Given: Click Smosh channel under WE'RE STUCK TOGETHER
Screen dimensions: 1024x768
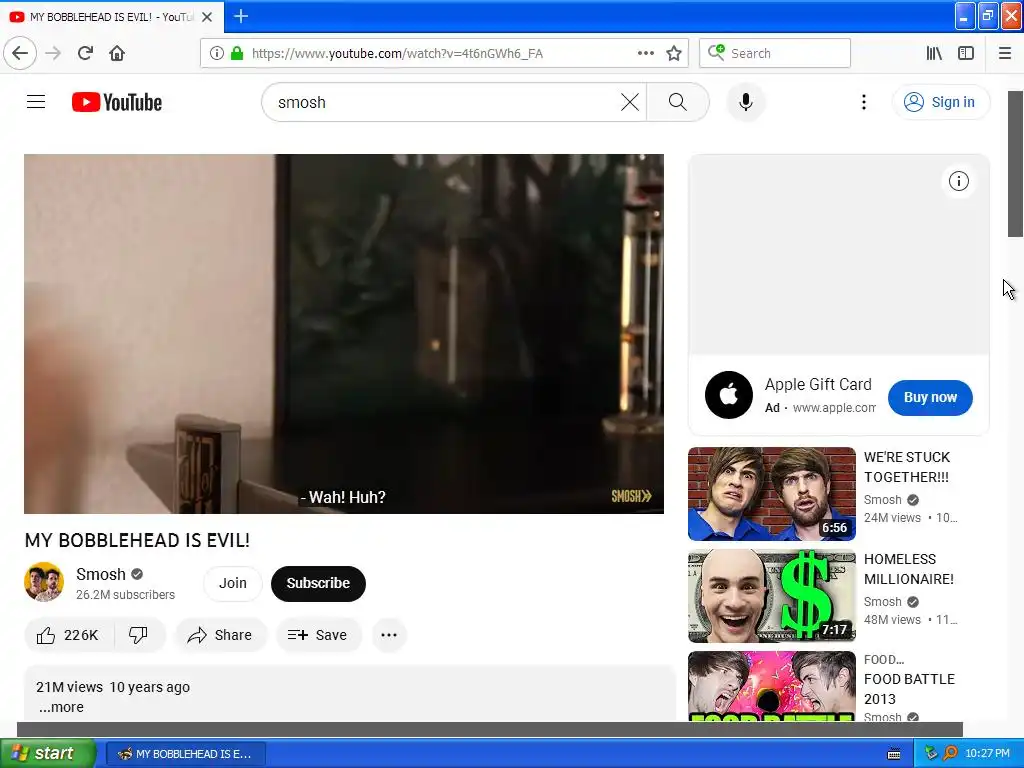Looking at the screenshot, I should [x=882, y=500].
